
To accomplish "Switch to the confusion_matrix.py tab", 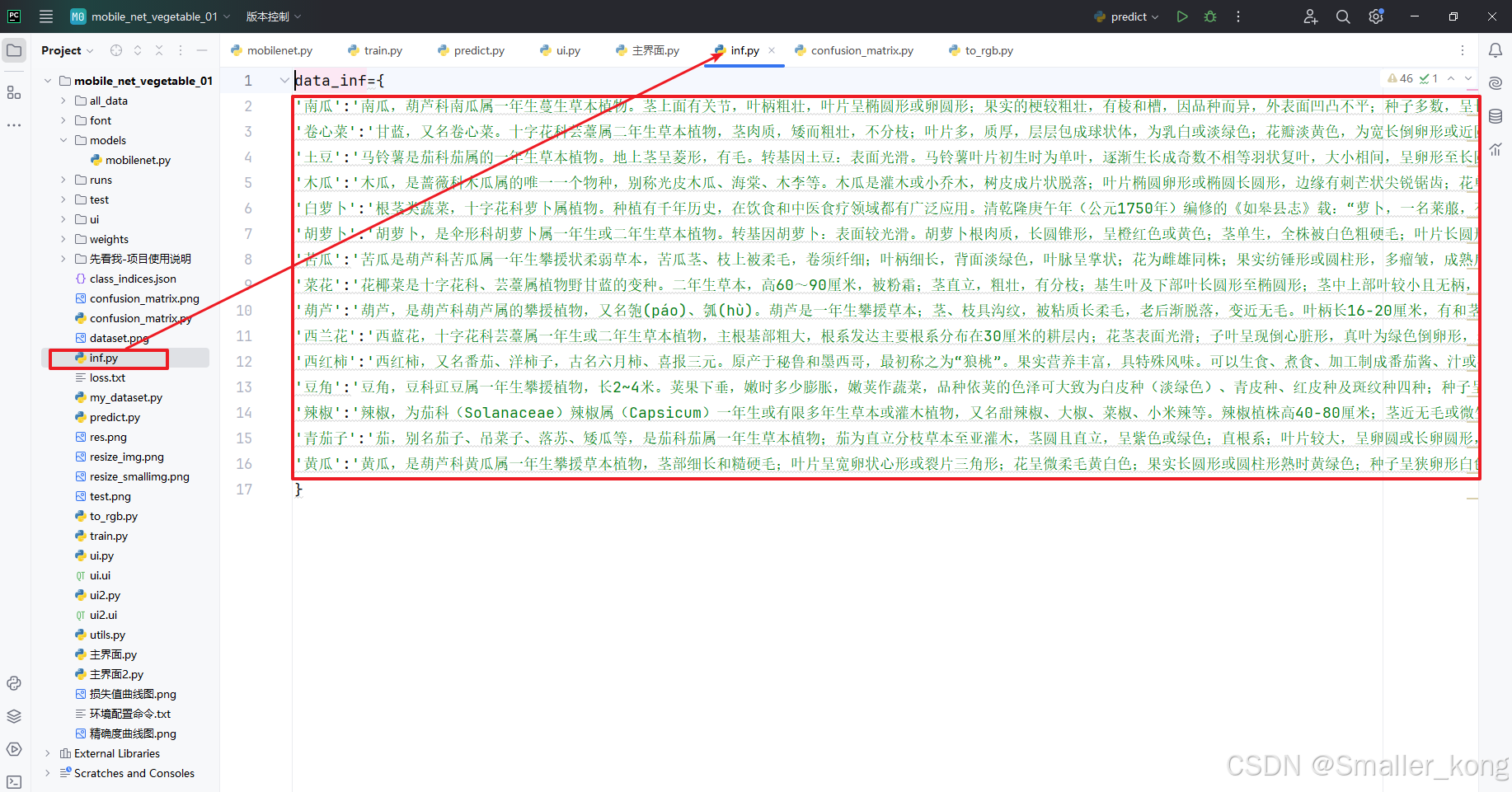I will (854, 50).
